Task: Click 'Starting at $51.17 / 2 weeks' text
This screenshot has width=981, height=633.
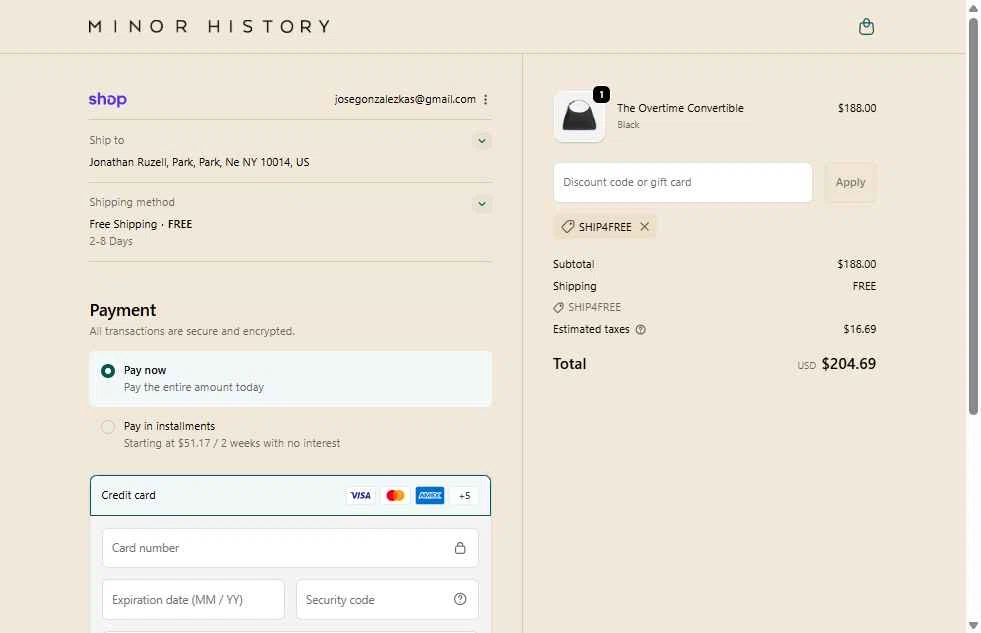Action: pos(232,443)
